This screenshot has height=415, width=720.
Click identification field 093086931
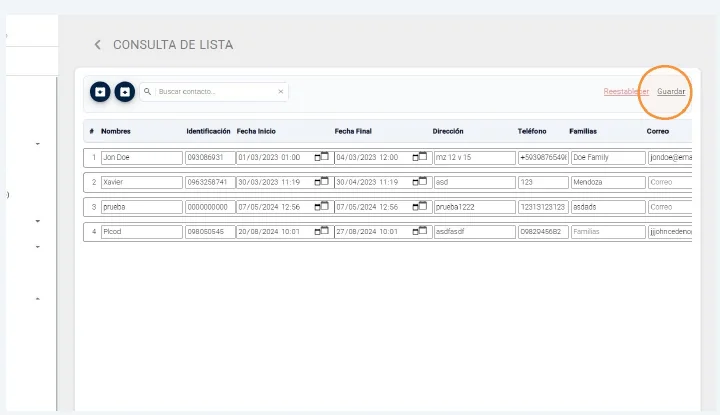point(210,157)
